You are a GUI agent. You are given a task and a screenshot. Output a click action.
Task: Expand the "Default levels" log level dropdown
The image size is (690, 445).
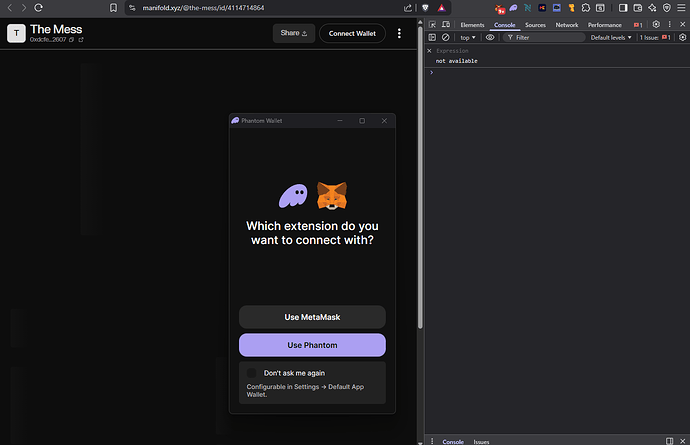point(611,37)
